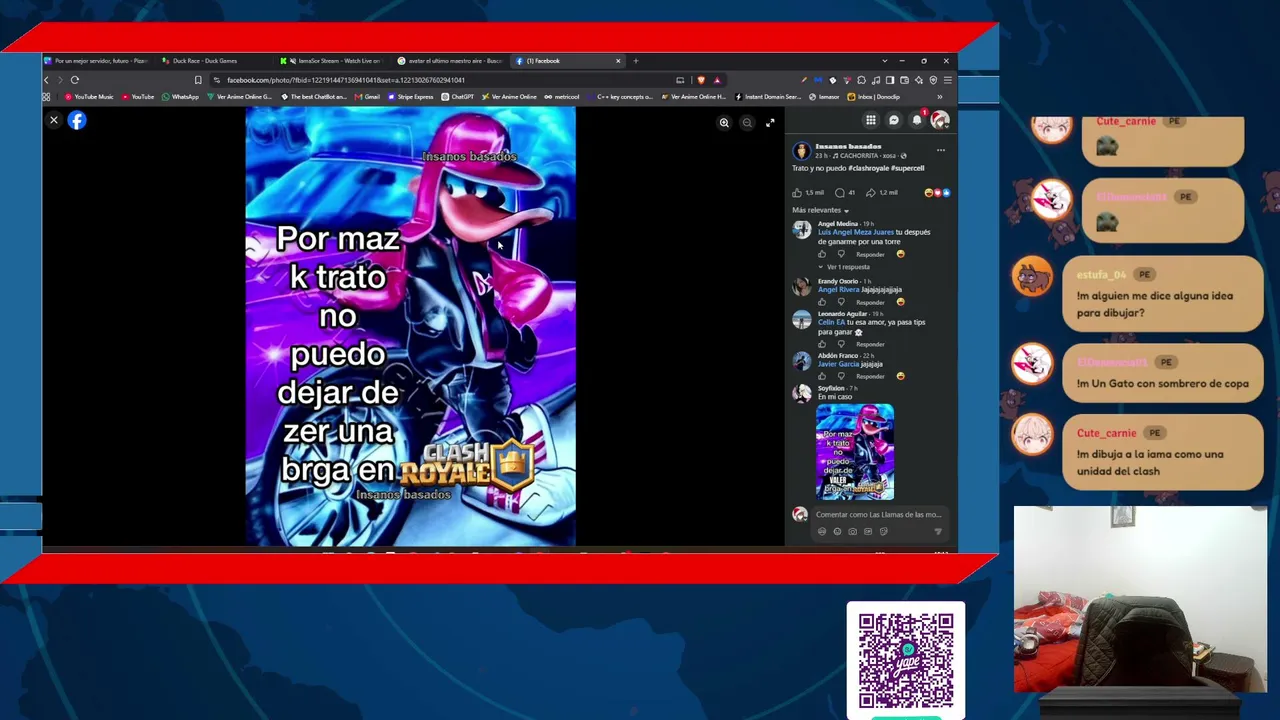Open the ChatGPT bookmark

point(457,97)
